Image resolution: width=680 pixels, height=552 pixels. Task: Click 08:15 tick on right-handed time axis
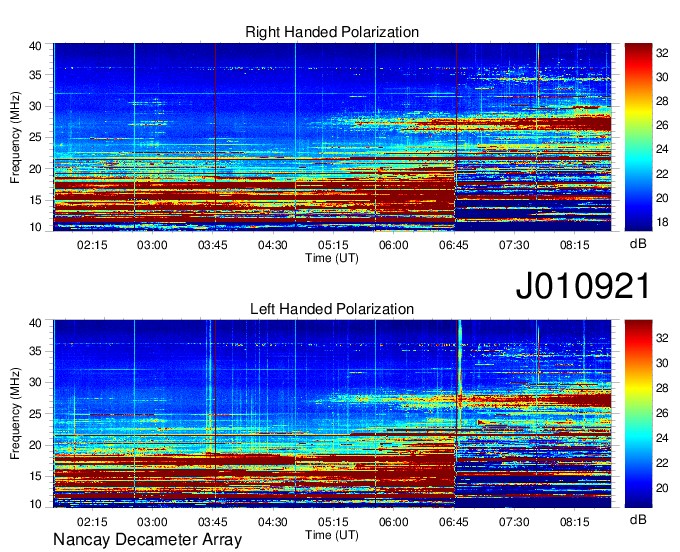(x=574, y=245)
